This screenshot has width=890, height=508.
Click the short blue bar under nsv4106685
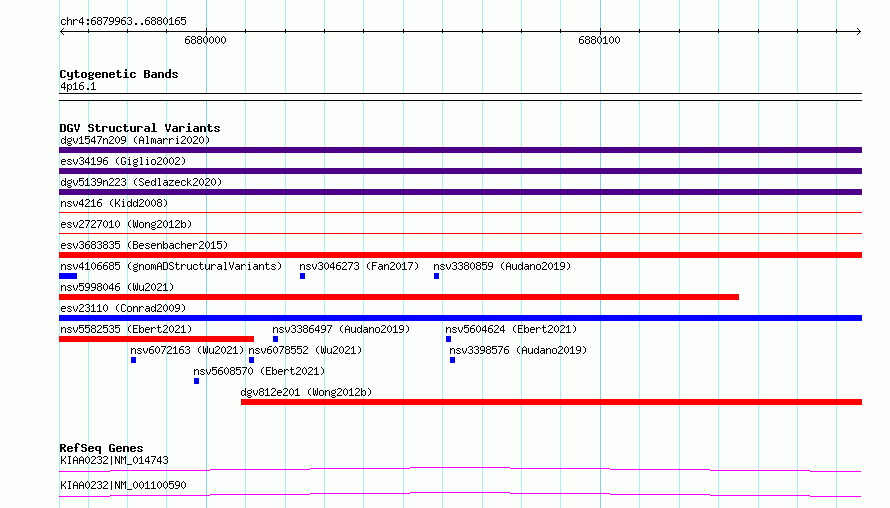point(68,276)
